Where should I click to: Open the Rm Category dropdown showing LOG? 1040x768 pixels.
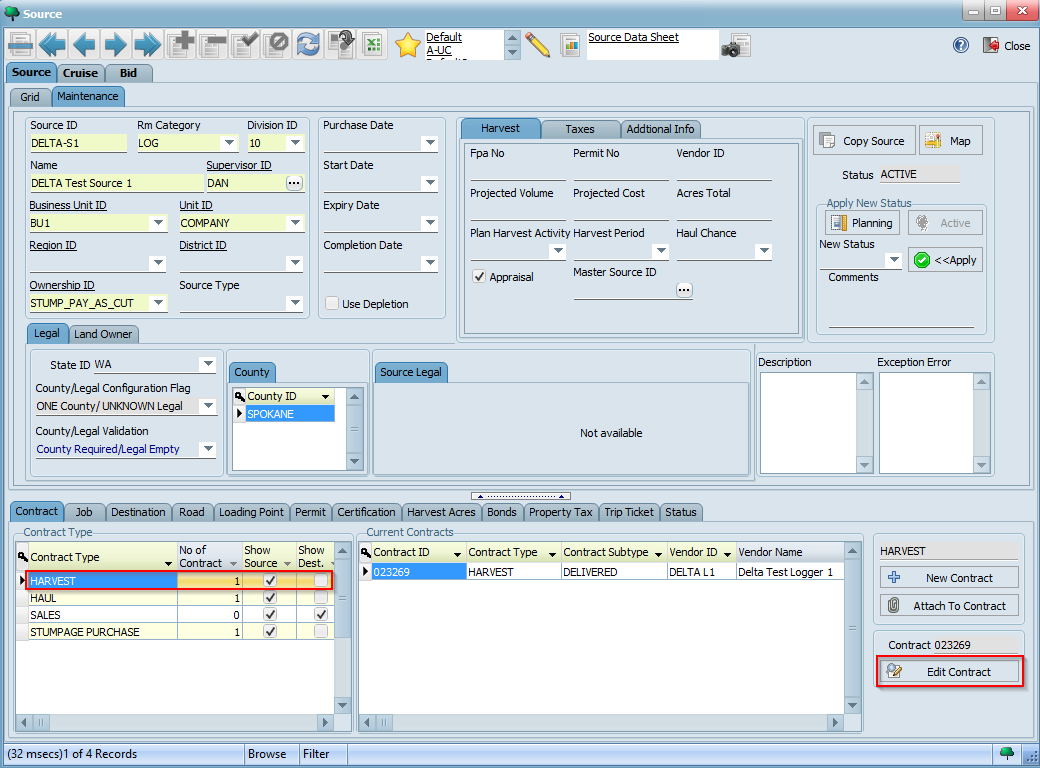click(229, 143)
